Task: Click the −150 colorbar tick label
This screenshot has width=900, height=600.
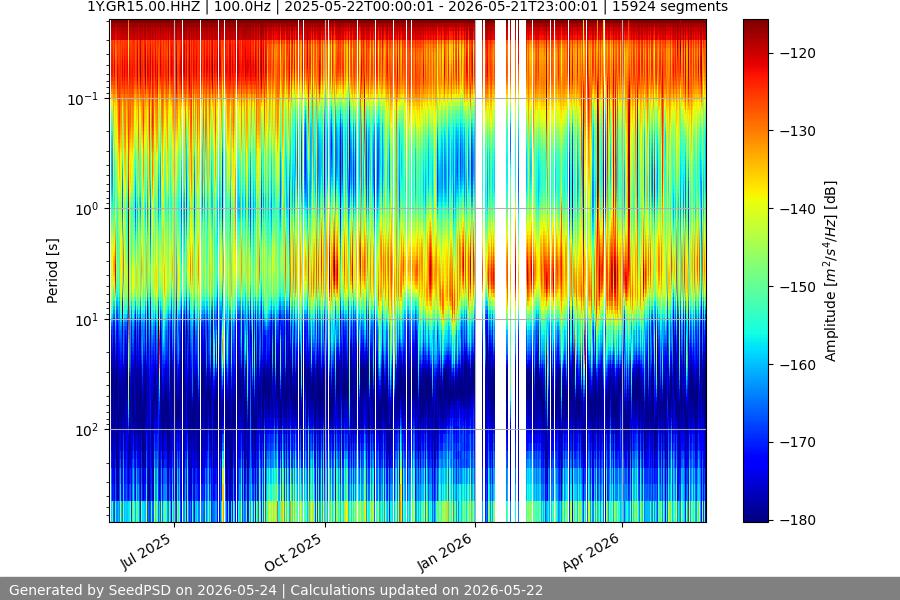Action: tap(798, 287)
